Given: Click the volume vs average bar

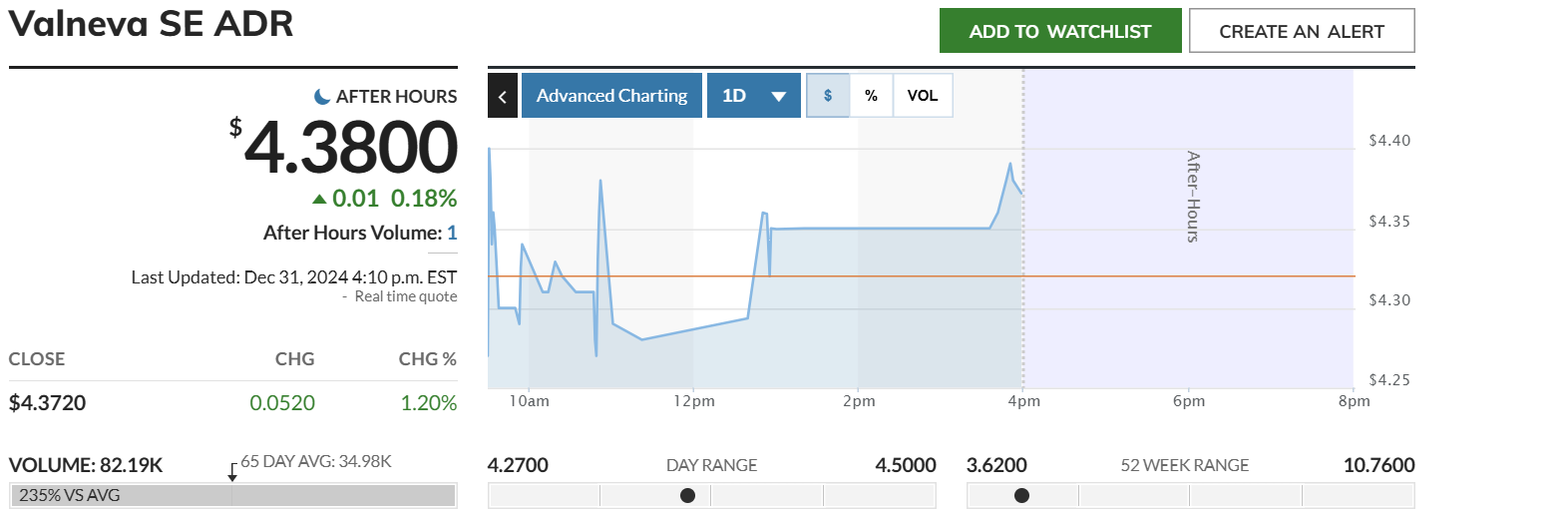Looking at the screenshot, I should click(232, 495).
